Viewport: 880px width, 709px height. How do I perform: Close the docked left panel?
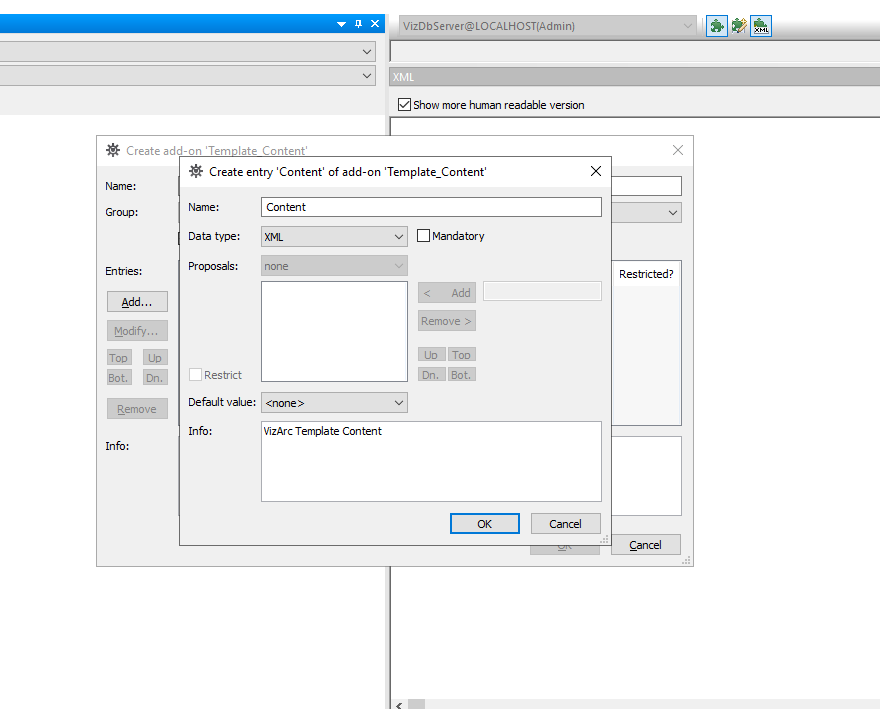[375, 24]
